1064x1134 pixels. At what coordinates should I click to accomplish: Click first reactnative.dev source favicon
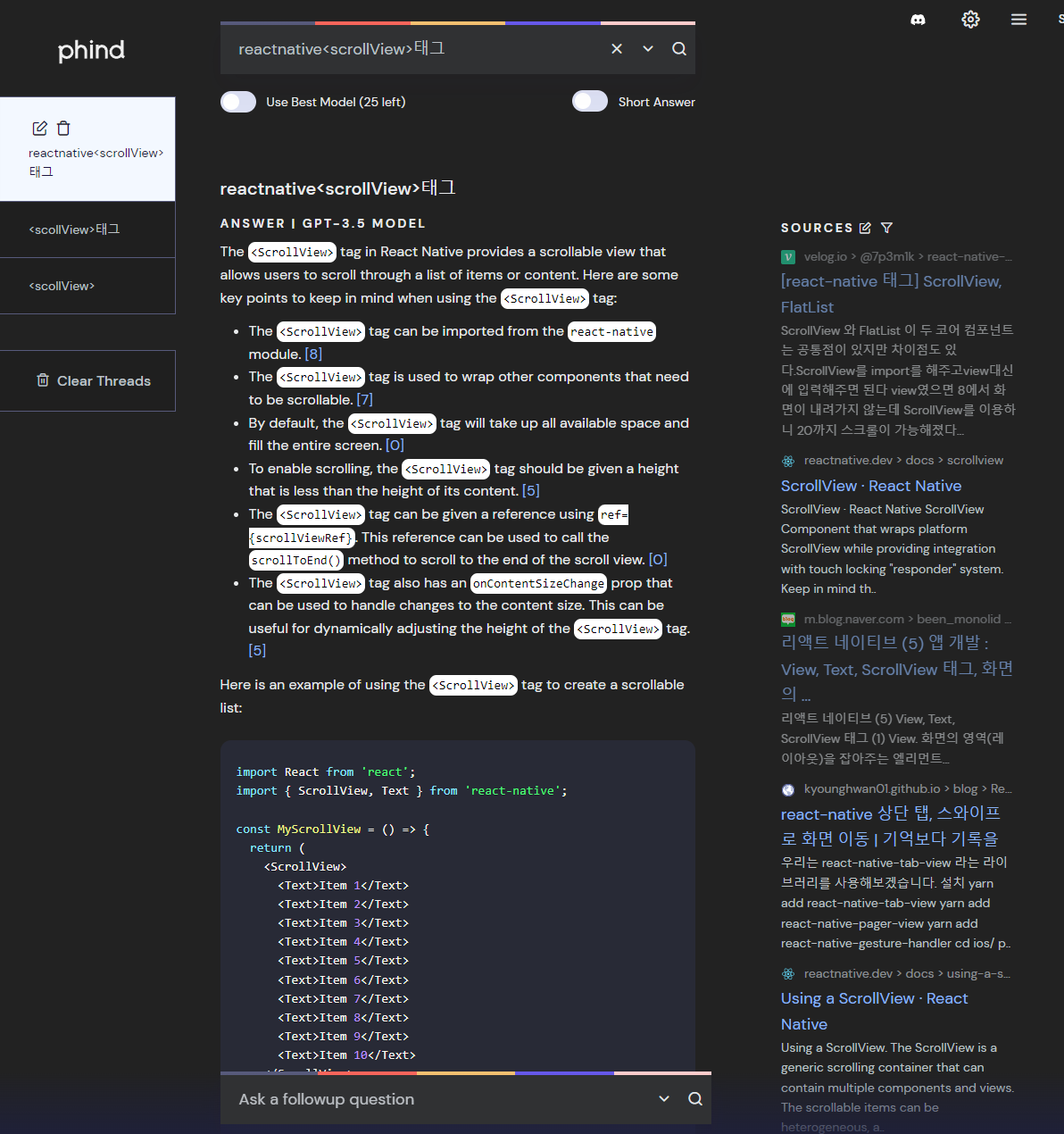click(x=788, y=461)
